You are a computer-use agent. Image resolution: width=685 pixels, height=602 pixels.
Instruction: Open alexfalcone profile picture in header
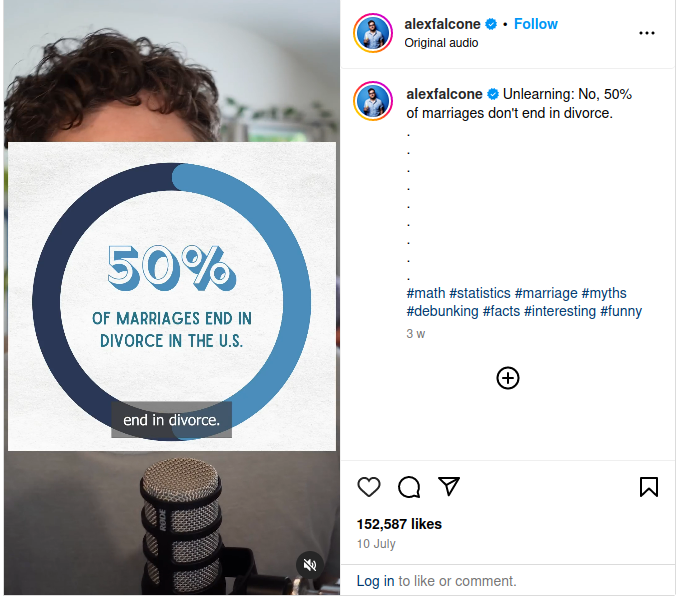coord(373,33)
